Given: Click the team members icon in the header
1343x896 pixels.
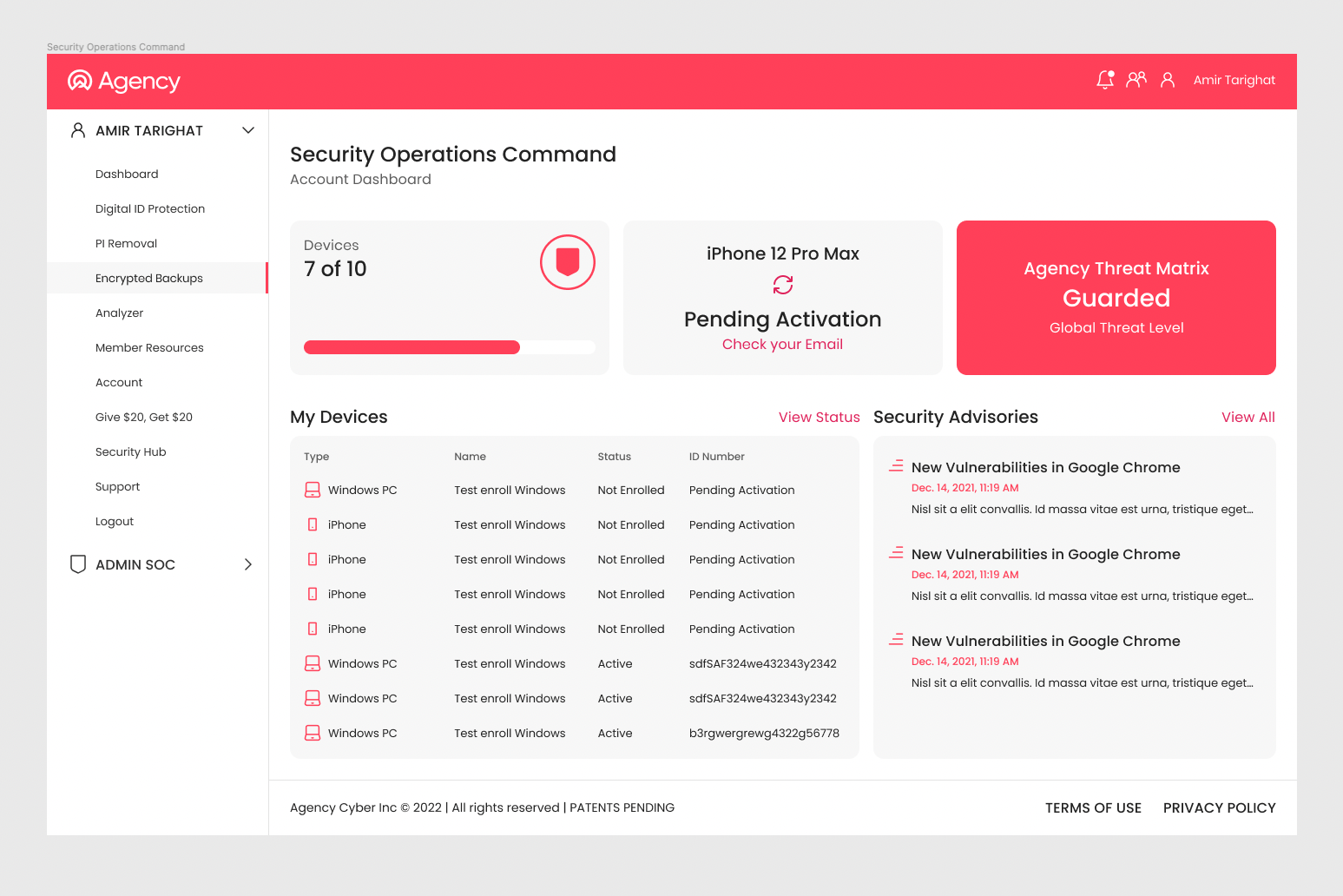Looking at the screenshot, I should [1136, 79].
